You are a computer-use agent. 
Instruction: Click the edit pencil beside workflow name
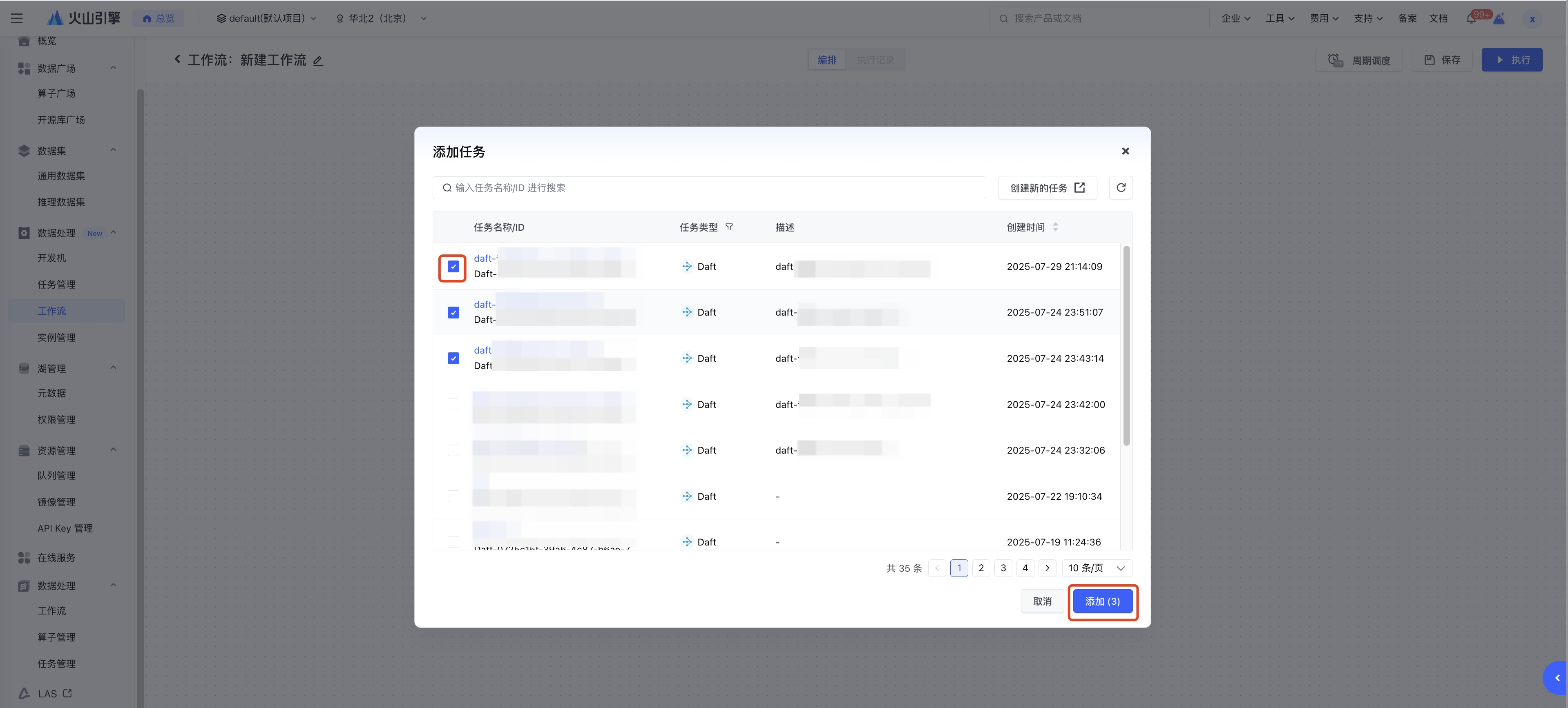pyautogui.click(x=318, y=61)
